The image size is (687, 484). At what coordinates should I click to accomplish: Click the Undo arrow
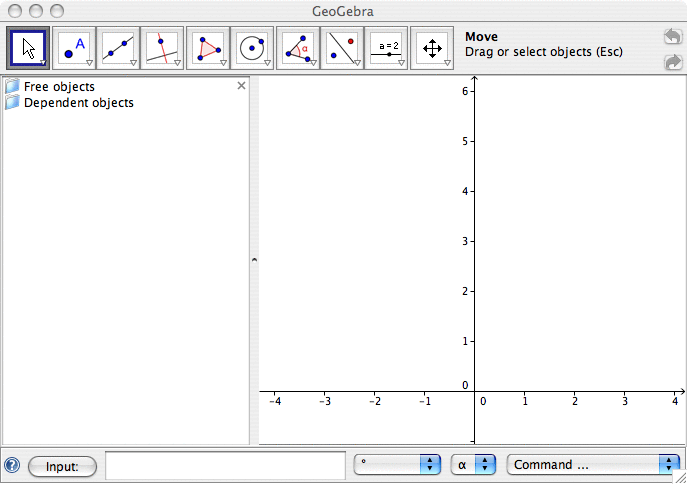(673, 37)
